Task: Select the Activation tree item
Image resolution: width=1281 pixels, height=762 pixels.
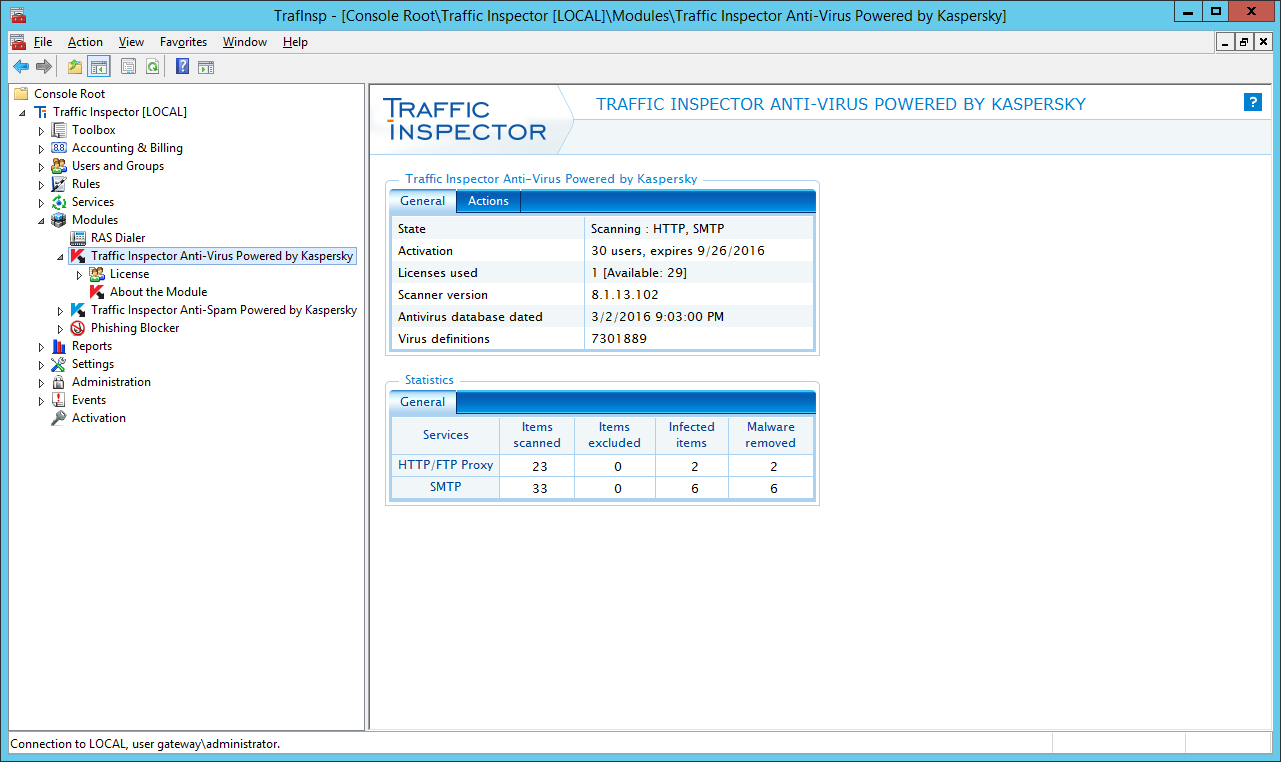Action: coord(98,418)
